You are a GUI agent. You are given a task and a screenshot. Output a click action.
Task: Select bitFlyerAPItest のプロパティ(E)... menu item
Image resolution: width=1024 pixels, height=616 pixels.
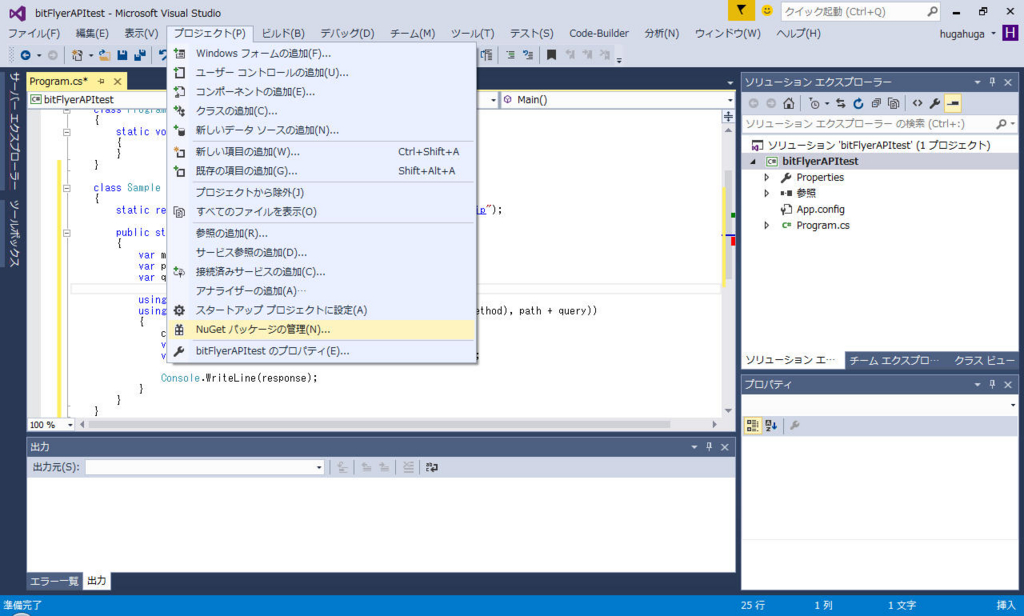(x=321, y=351)
